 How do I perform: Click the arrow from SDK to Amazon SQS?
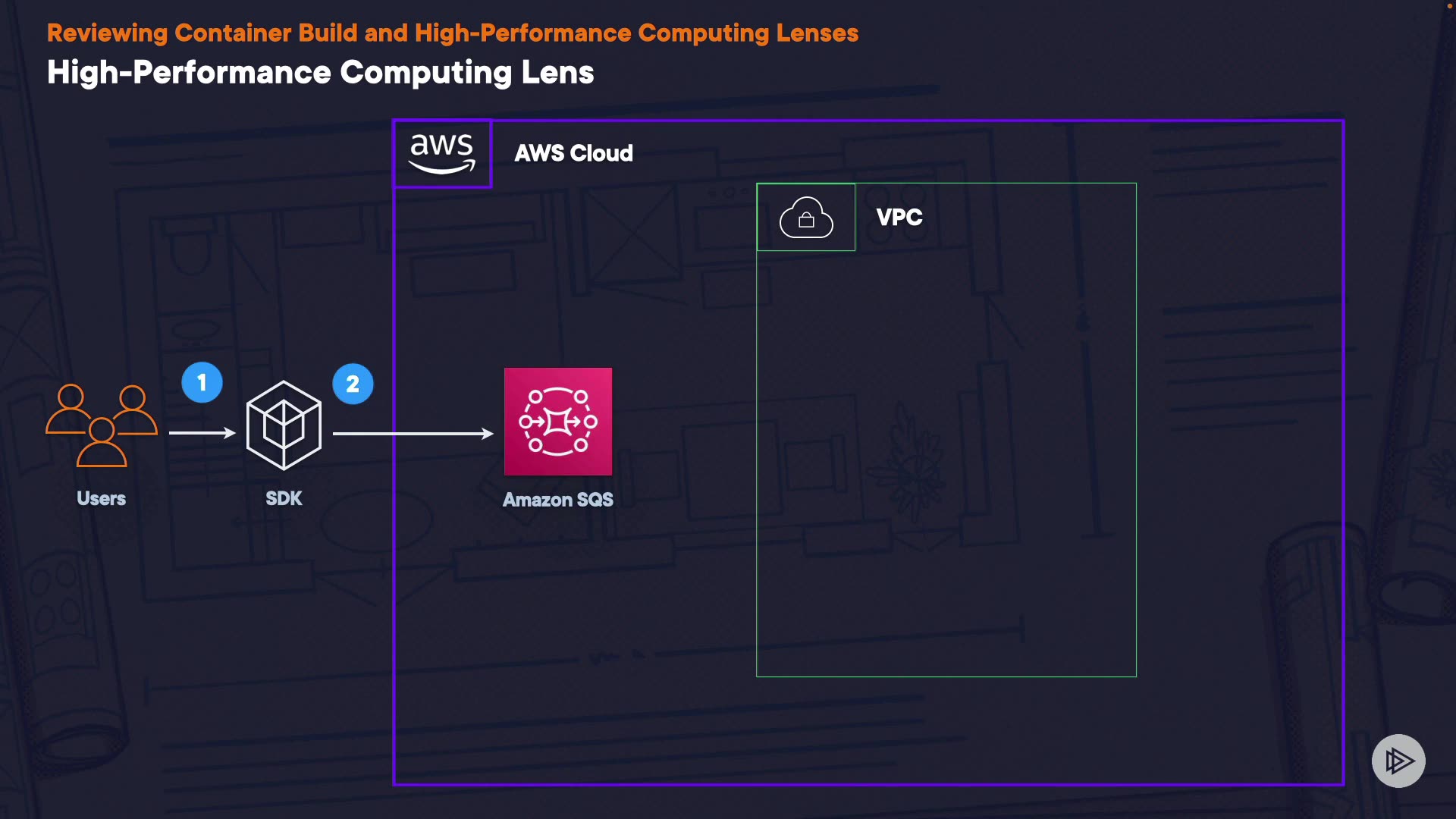point(413,434)
